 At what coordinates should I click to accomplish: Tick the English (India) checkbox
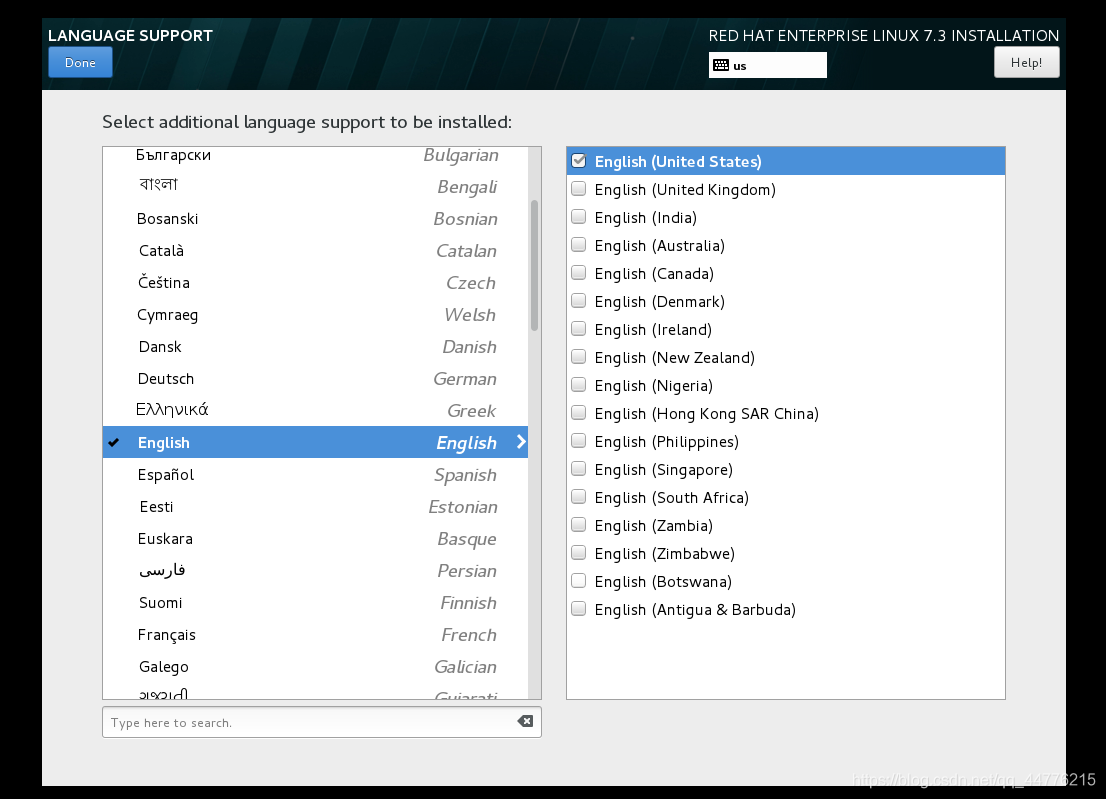click(579, 217)
